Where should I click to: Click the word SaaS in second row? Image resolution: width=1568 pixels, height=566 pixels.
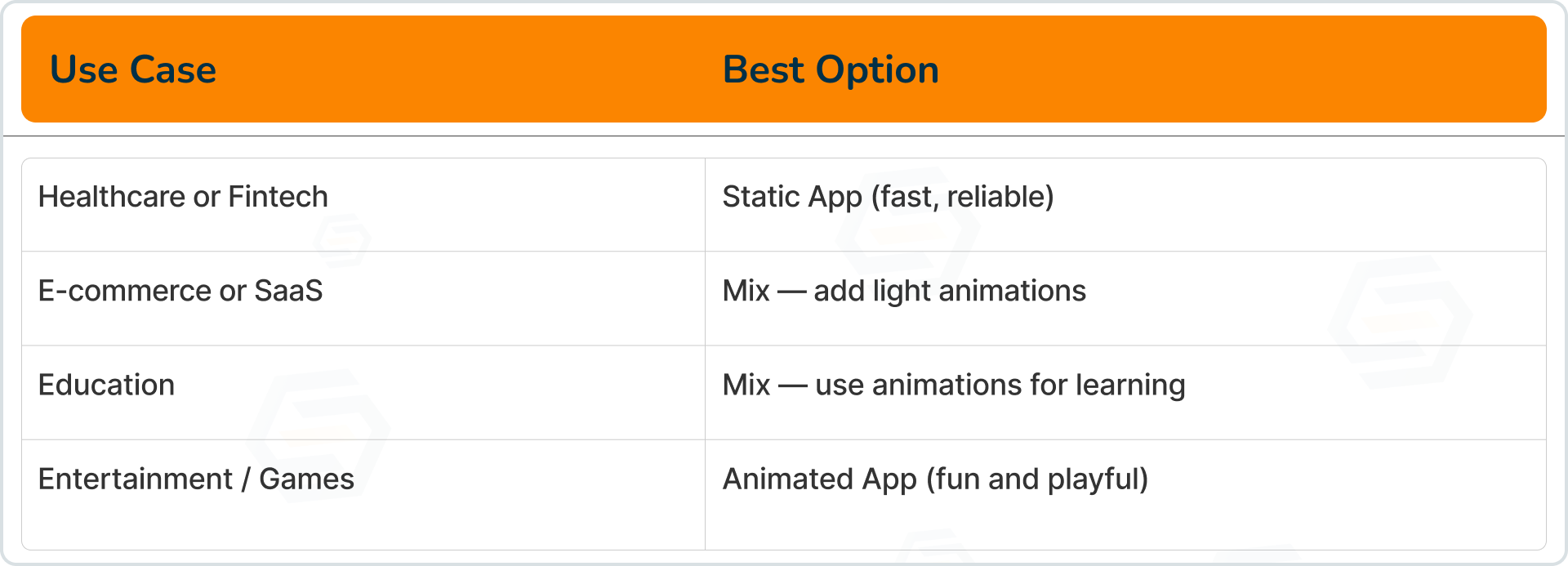(x=288, y=291)
